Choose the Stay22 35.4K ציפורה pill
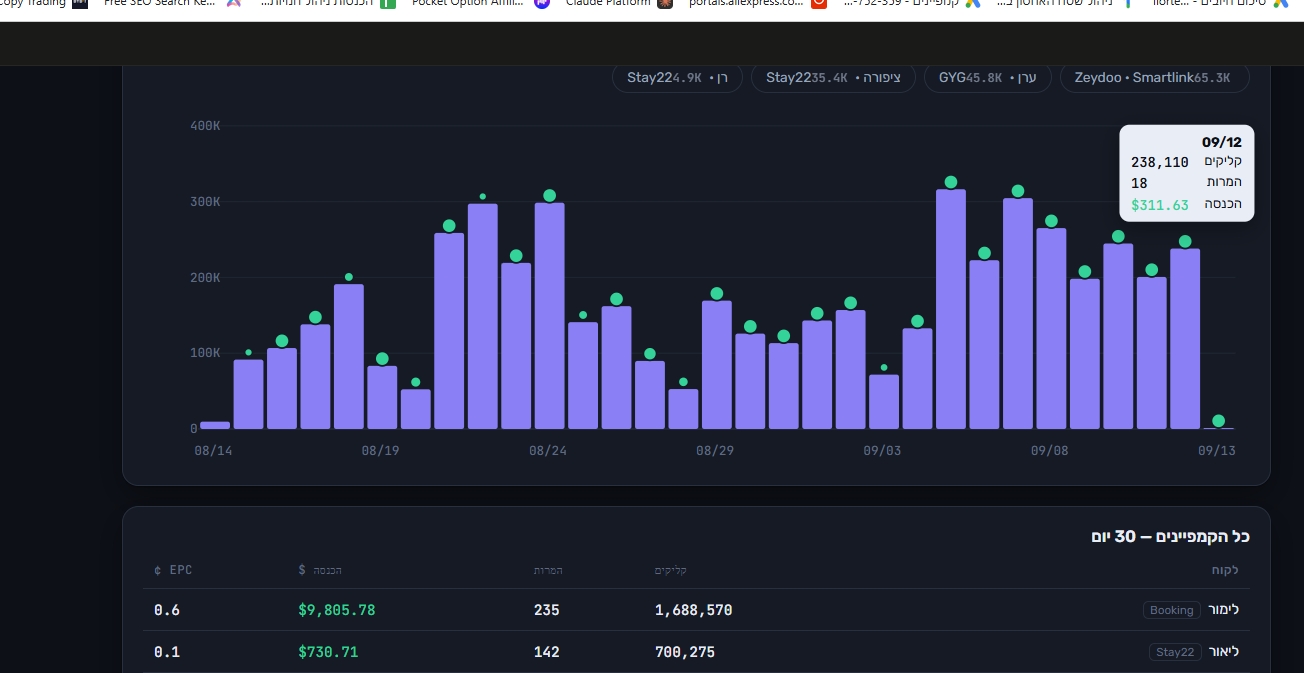Viewport: 1304px width, 673px height. tap(833, 77)
